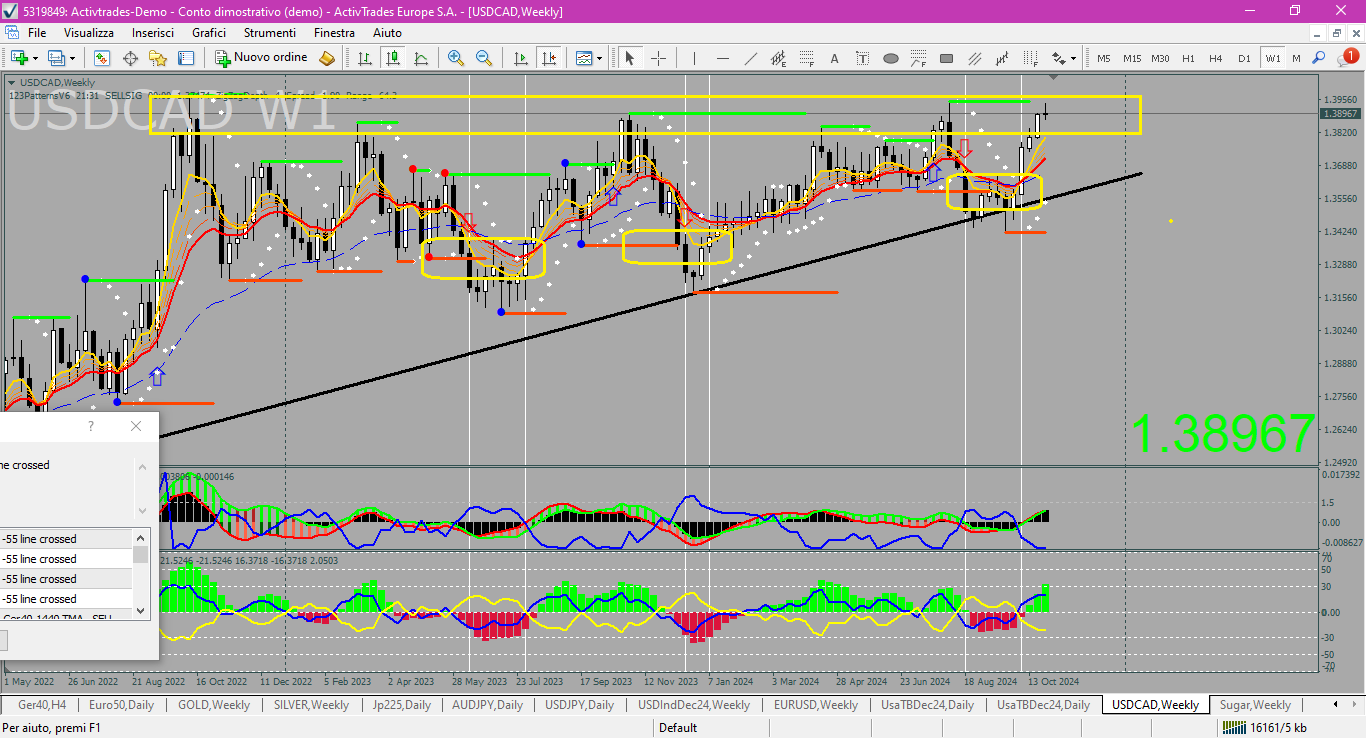The width and height of the screenshot is (1366, 738).
Task: Select ellipse drawing tool
Action: [891, 58]
